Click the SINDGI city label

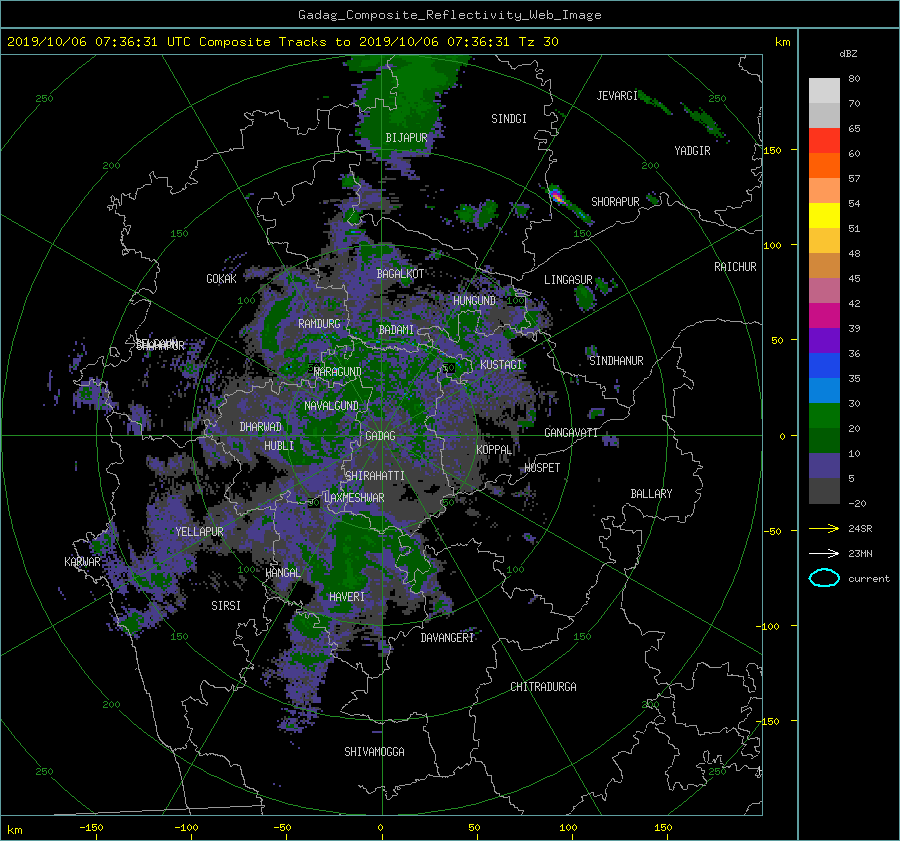point(509,119)
